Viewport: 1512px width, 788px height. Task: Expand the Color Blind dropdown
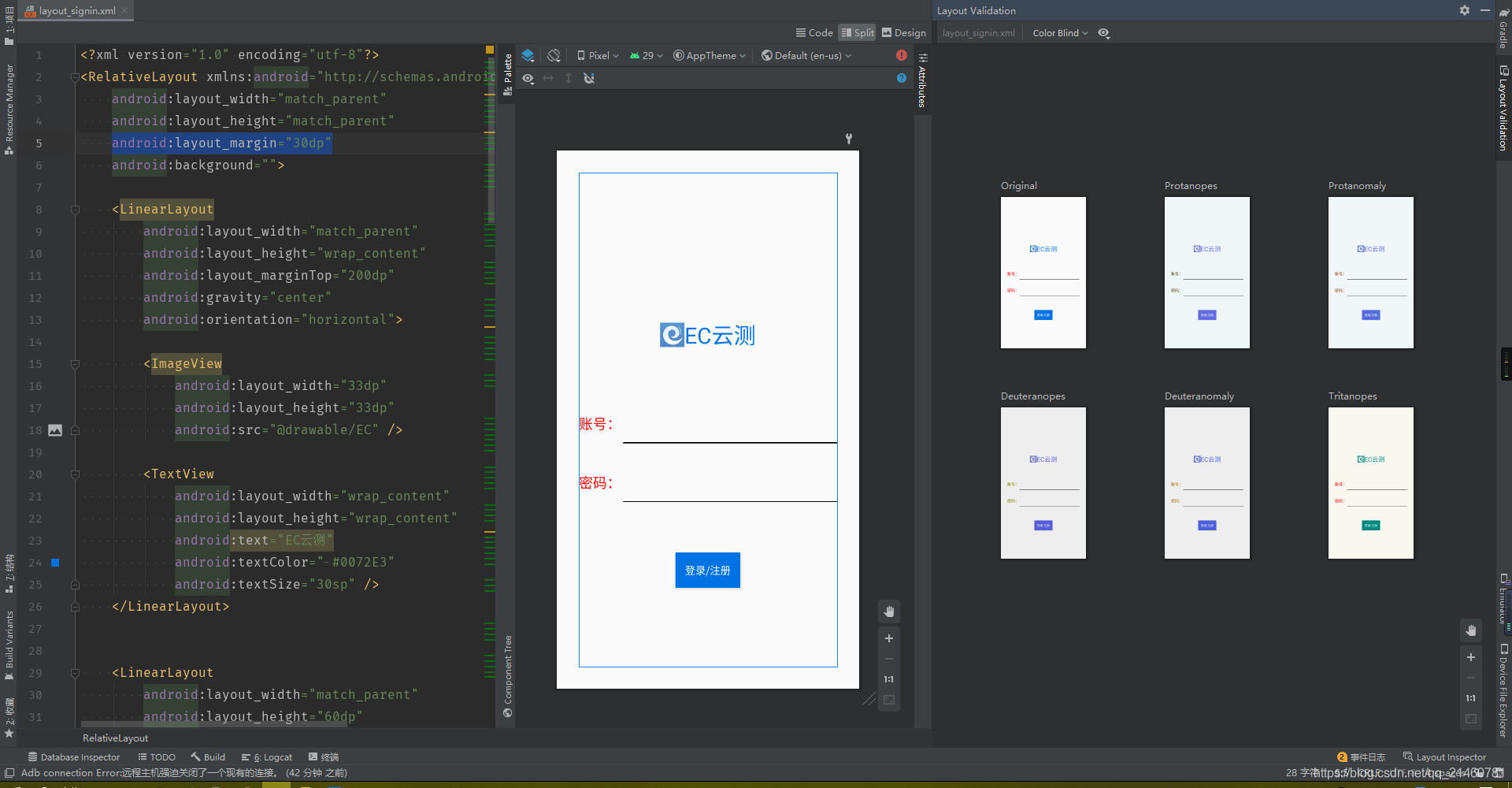[x=1060, y=33]
